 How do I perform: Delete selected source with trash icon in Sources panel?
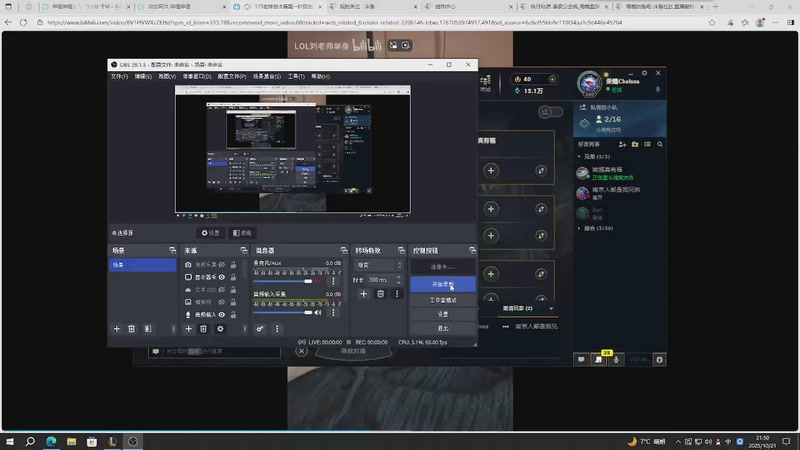[204, 329]
